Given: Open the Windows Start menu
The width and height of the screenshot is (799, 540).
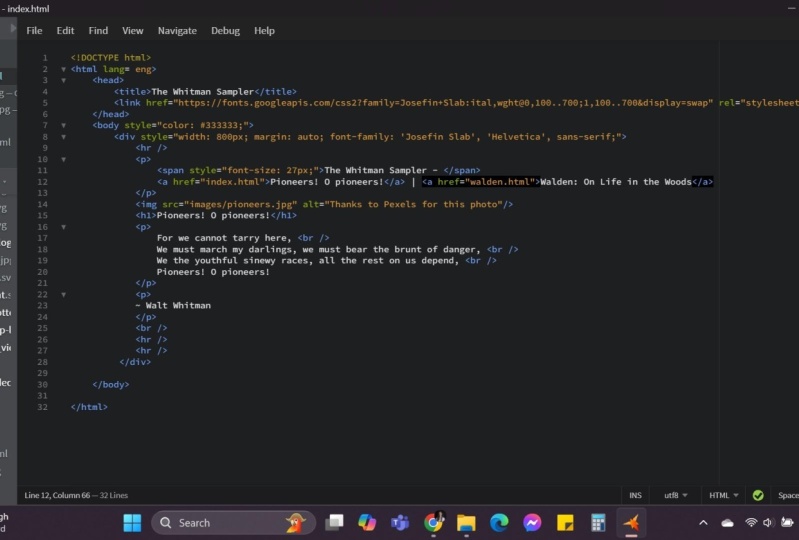Looking at the screenshot, I should tap(132, 523).
